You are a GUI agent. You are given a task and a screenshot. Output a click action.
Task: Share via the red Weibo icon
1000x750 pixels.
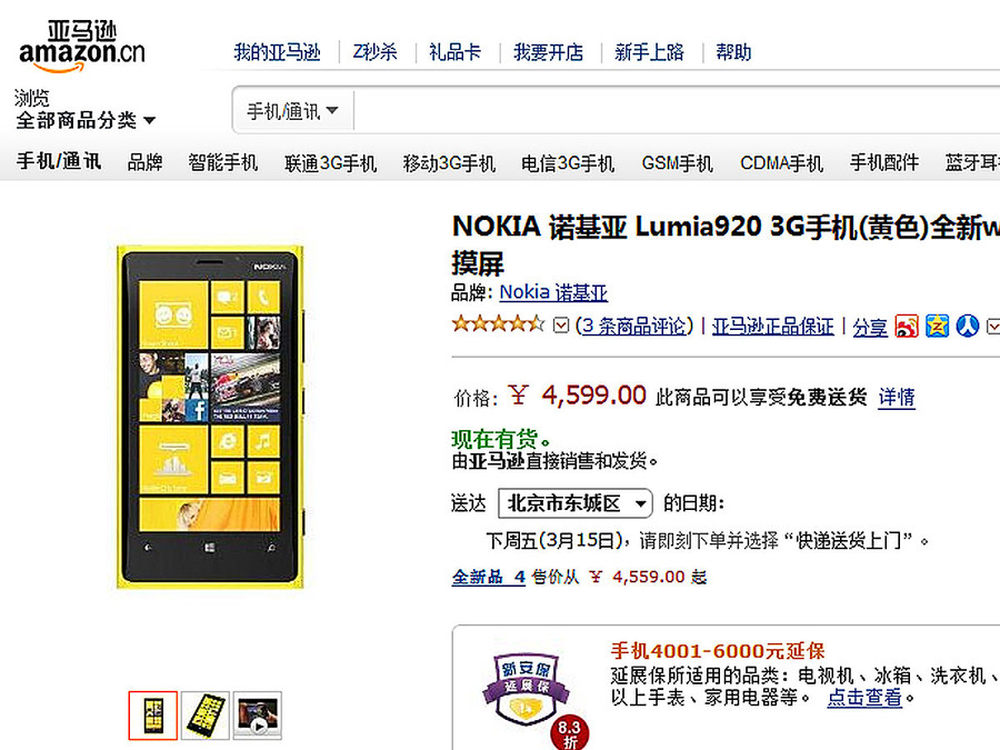click(906, 326)
